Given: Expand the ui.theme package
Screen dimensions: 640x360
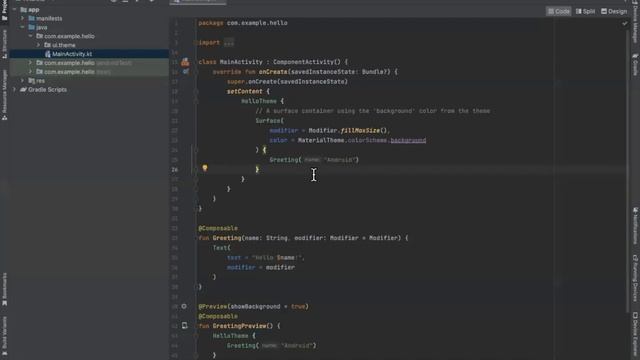Looking at the screenshot, I should (38, 45).
